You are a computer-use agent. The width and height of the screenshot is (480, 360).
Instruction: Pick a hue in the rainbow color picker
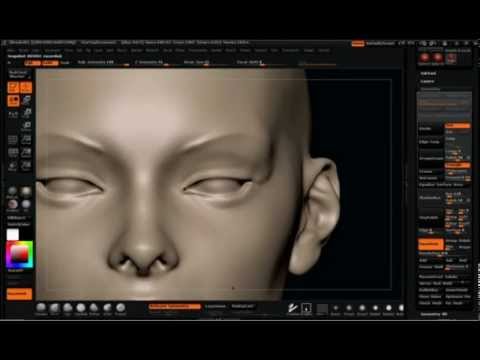pos(19,255)
